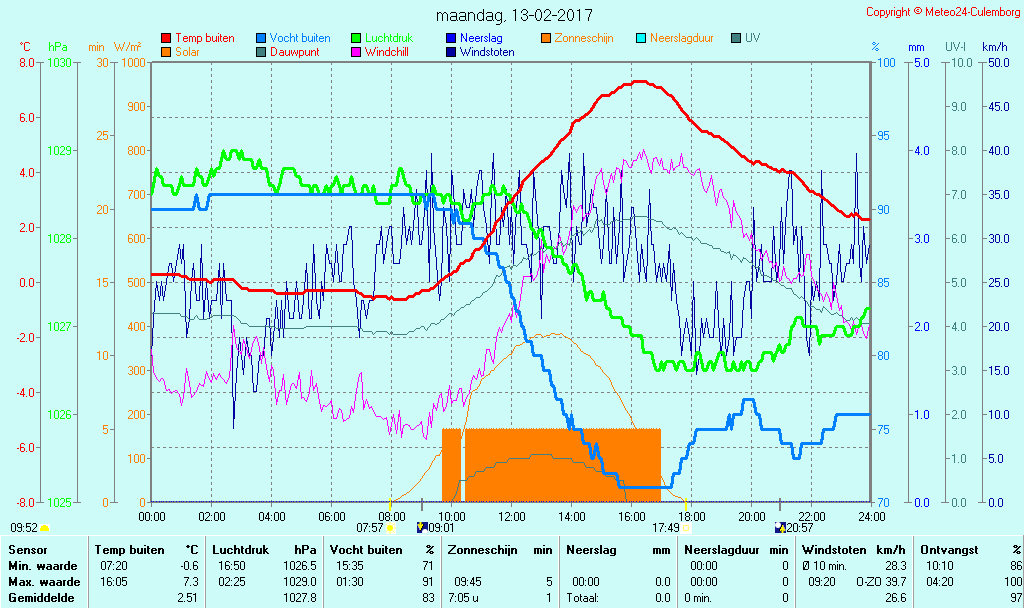This screenshot has height=608, width=1026.
Task: Click the Solar legend label
Action: (x=188, y=52)
